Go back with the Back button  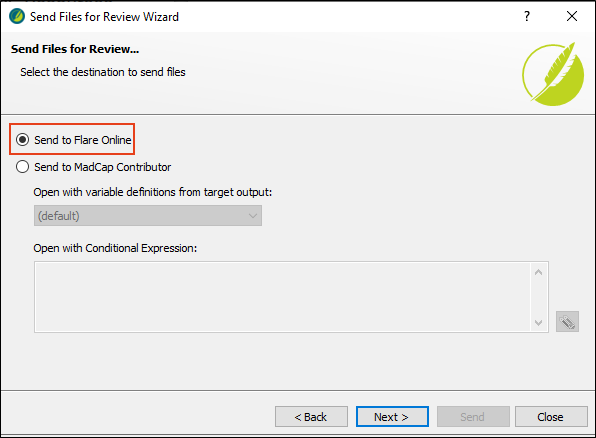(x=311, y=417)
